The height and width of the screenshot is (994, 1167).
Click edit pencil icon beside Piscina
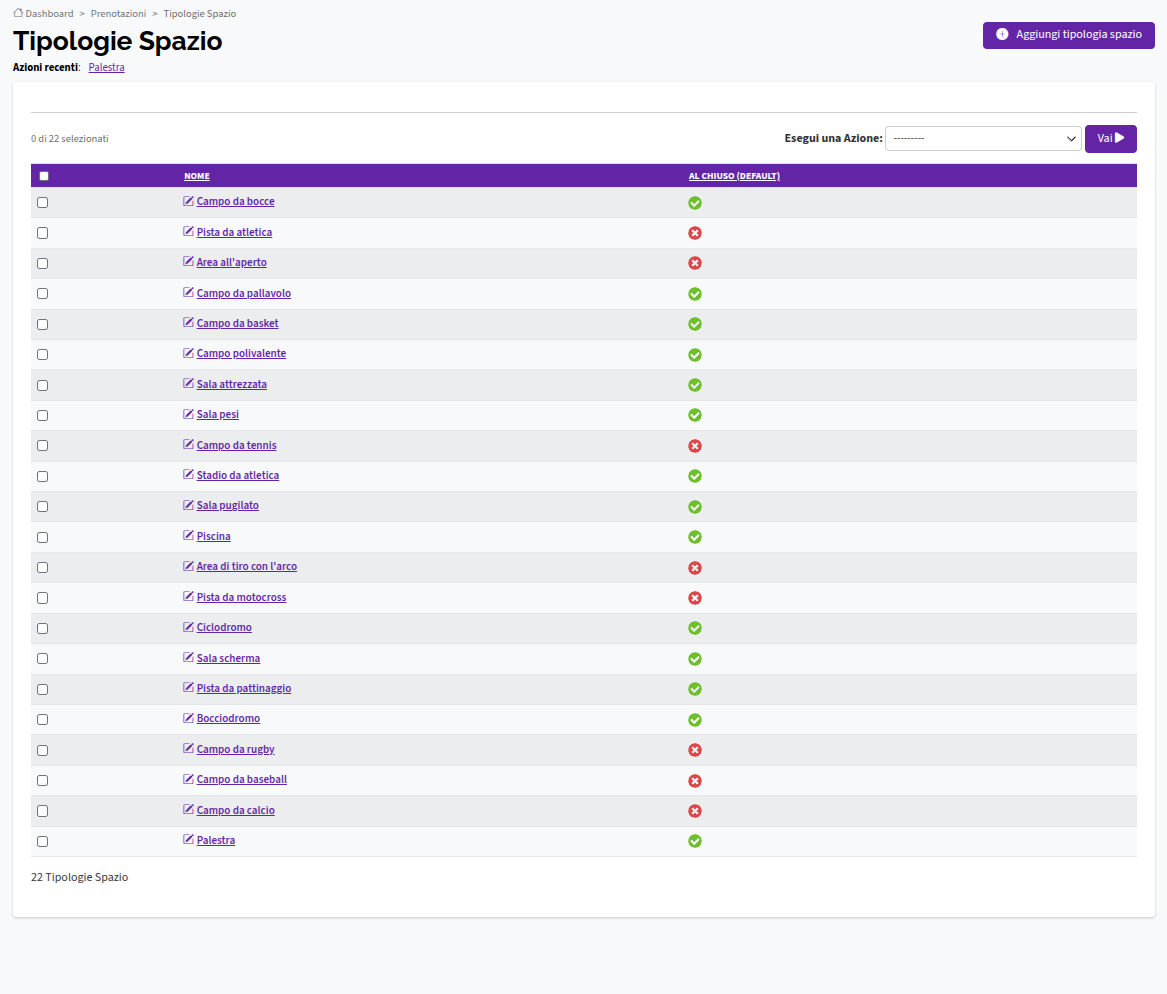click(188, 536)
